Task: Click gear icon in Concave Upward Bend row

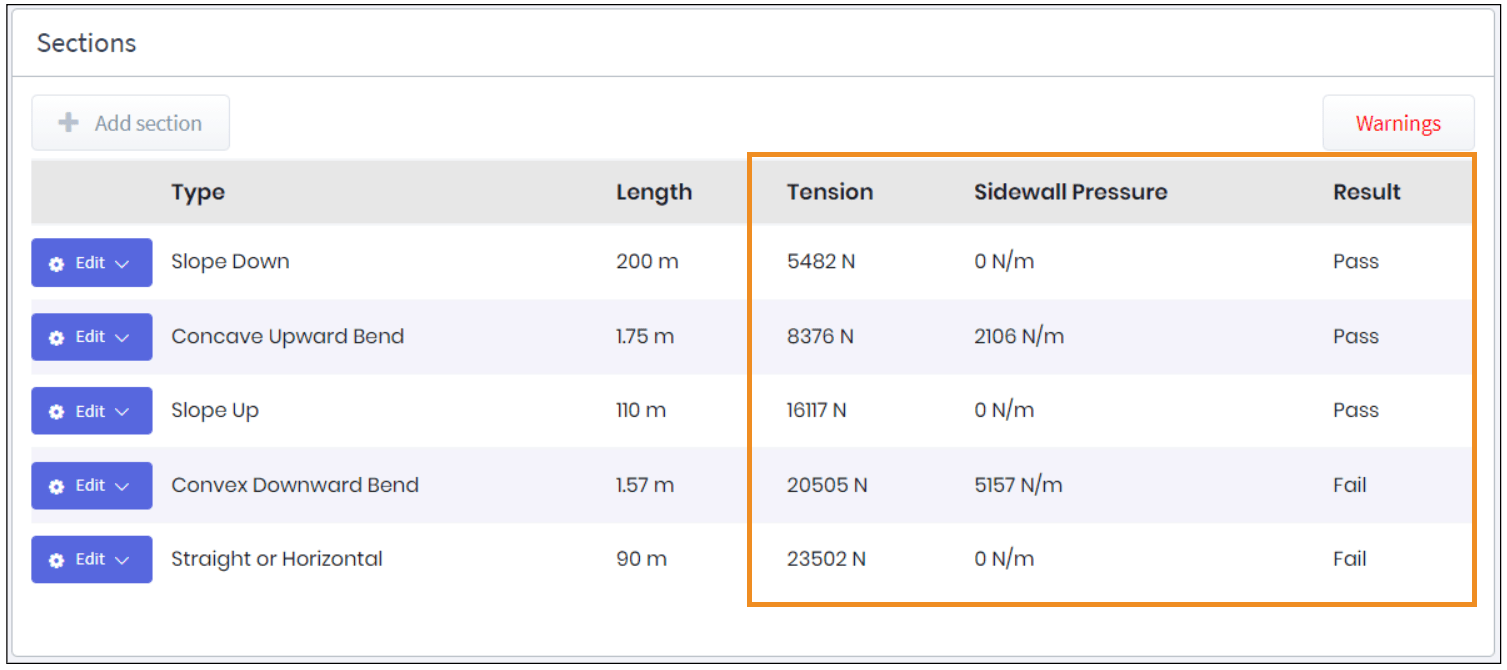Action: [57, 338]
